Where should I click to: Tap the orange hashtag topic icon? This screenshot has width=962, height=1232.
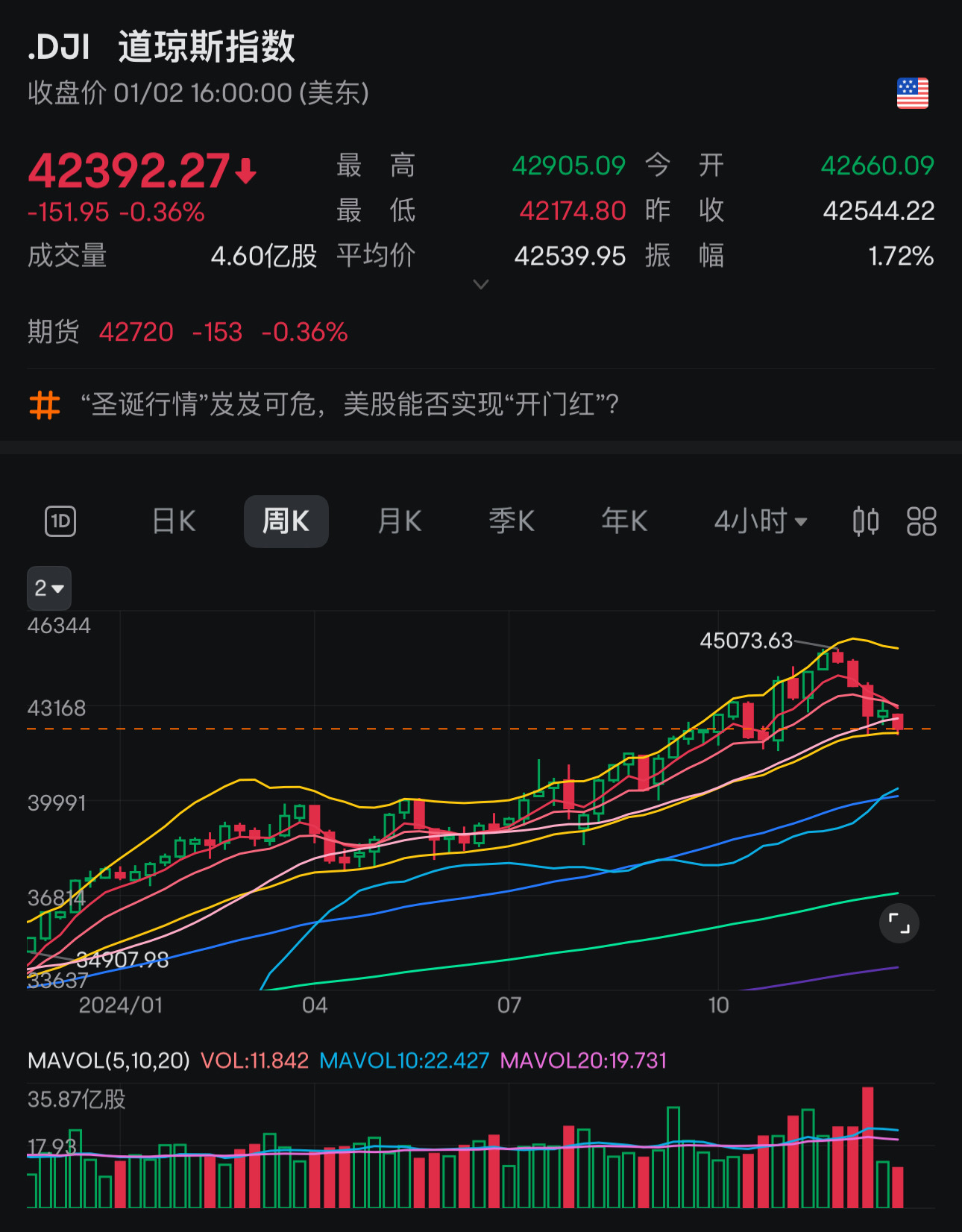point(45,405)
